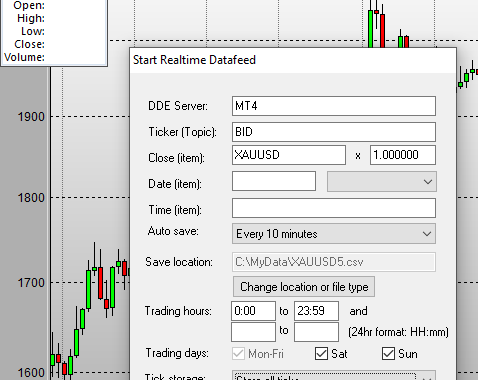Click the tall green candlestick near 1700
The image size is (478, 380).
coord(88,289)
